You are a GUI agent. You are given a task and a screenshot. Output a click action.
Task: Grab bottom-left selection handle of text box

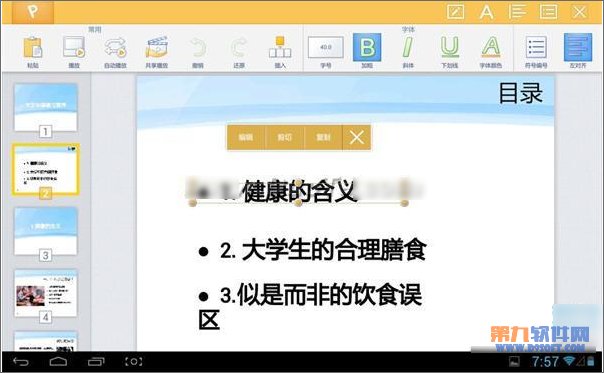coord(193,203)
